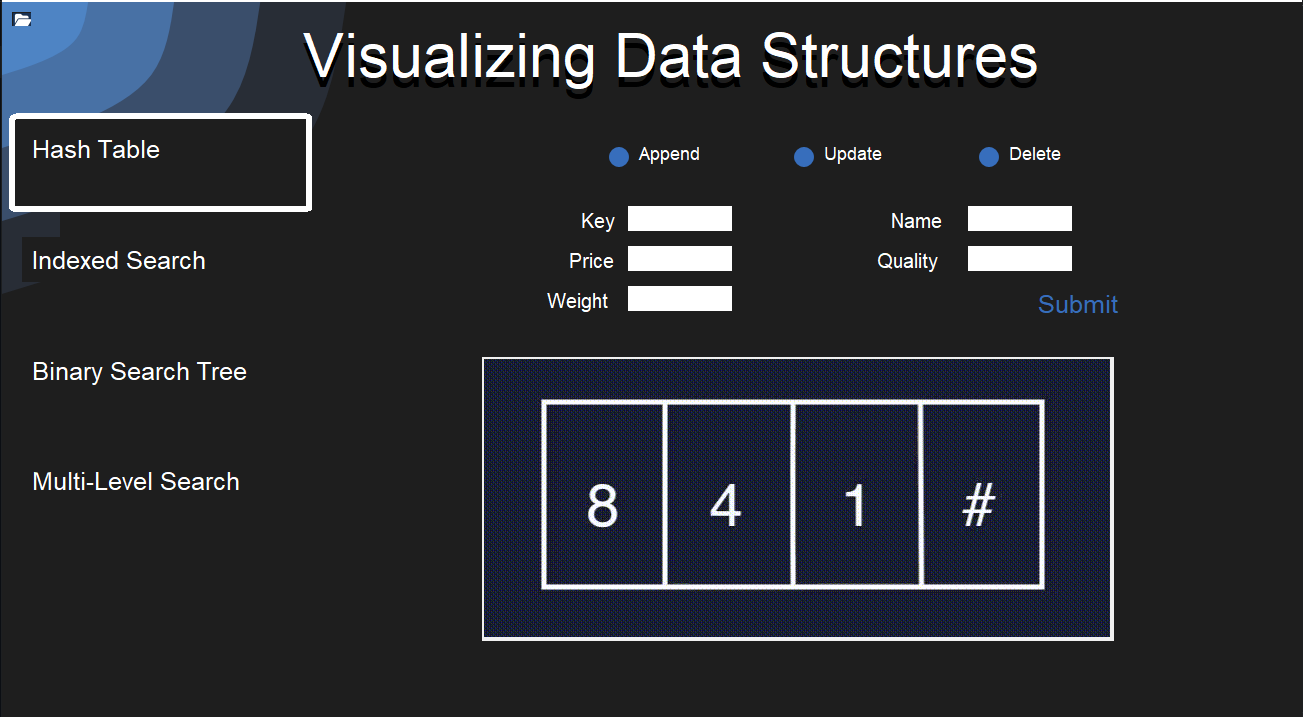1303x717 pixels.
Task: Click the Submit link
Action: 1077,304
